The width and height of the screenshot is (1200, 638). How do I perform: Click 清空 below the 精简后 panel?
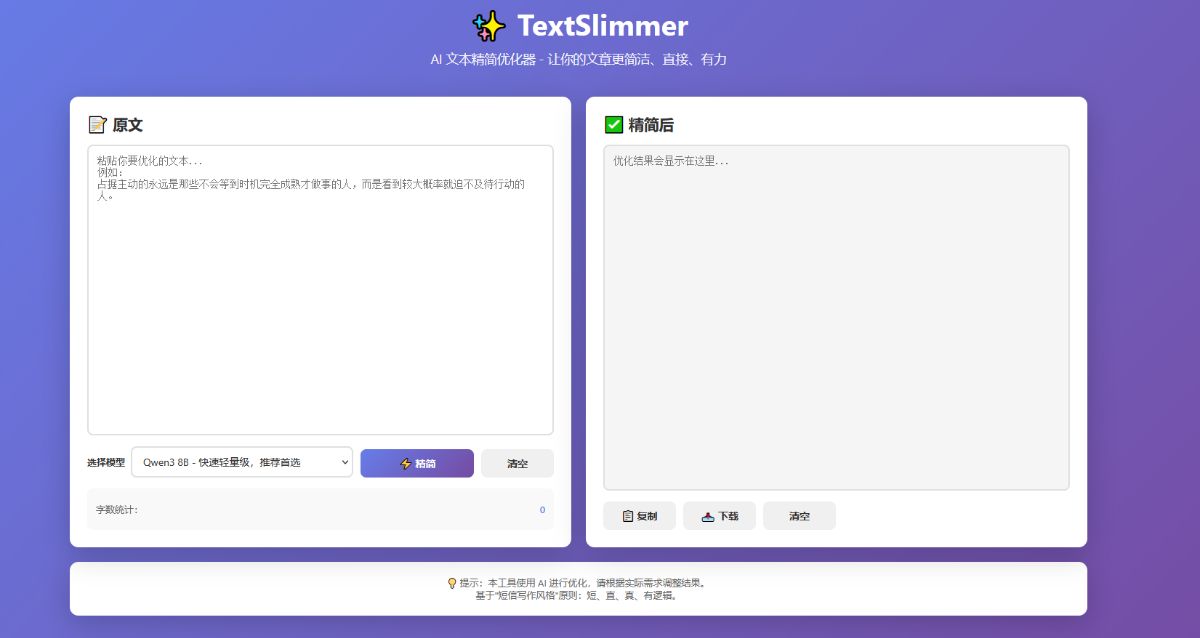pyautogui.click(x=799, y=515)
